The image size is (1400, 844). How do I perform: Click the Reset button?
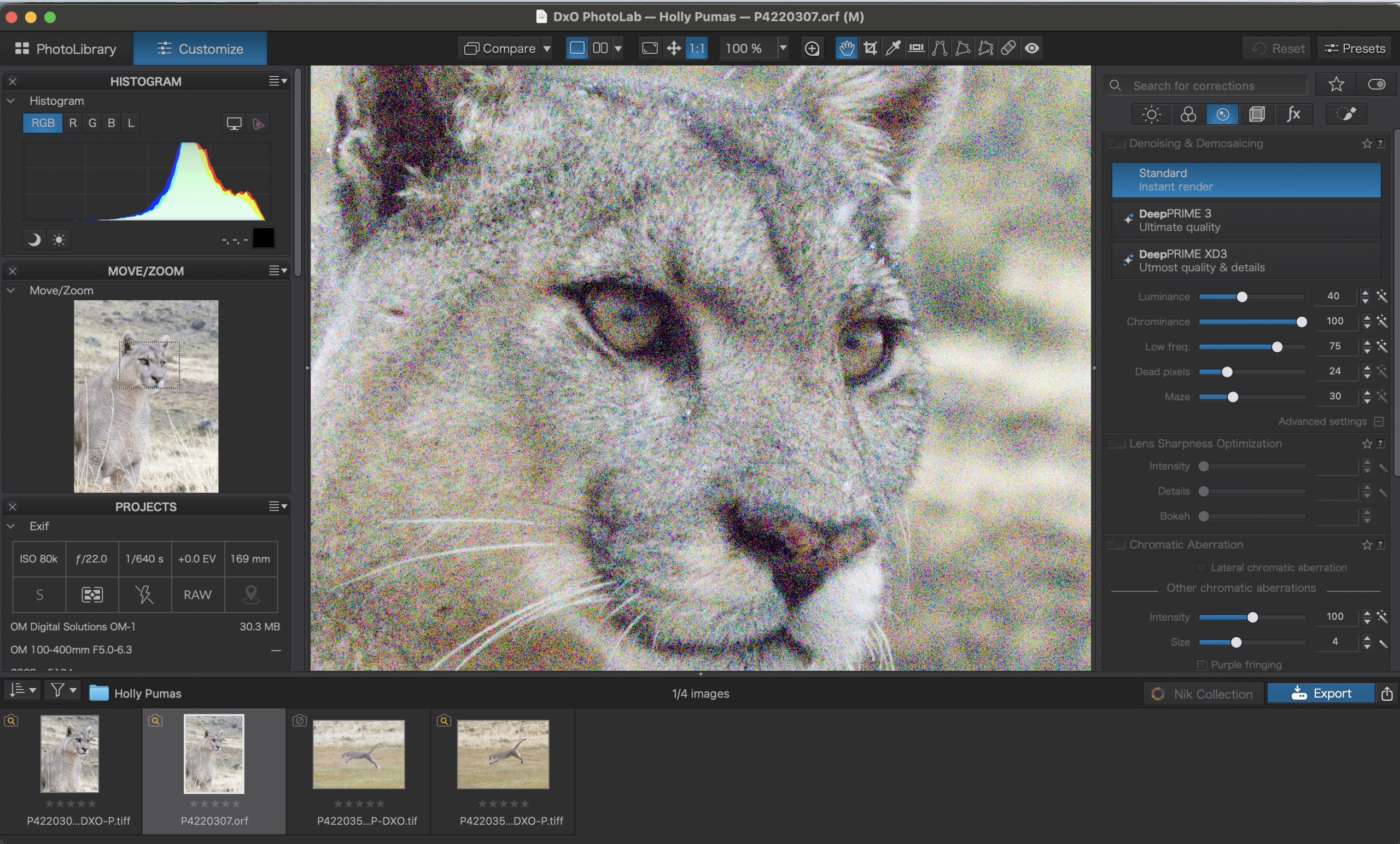point(1277,48)
